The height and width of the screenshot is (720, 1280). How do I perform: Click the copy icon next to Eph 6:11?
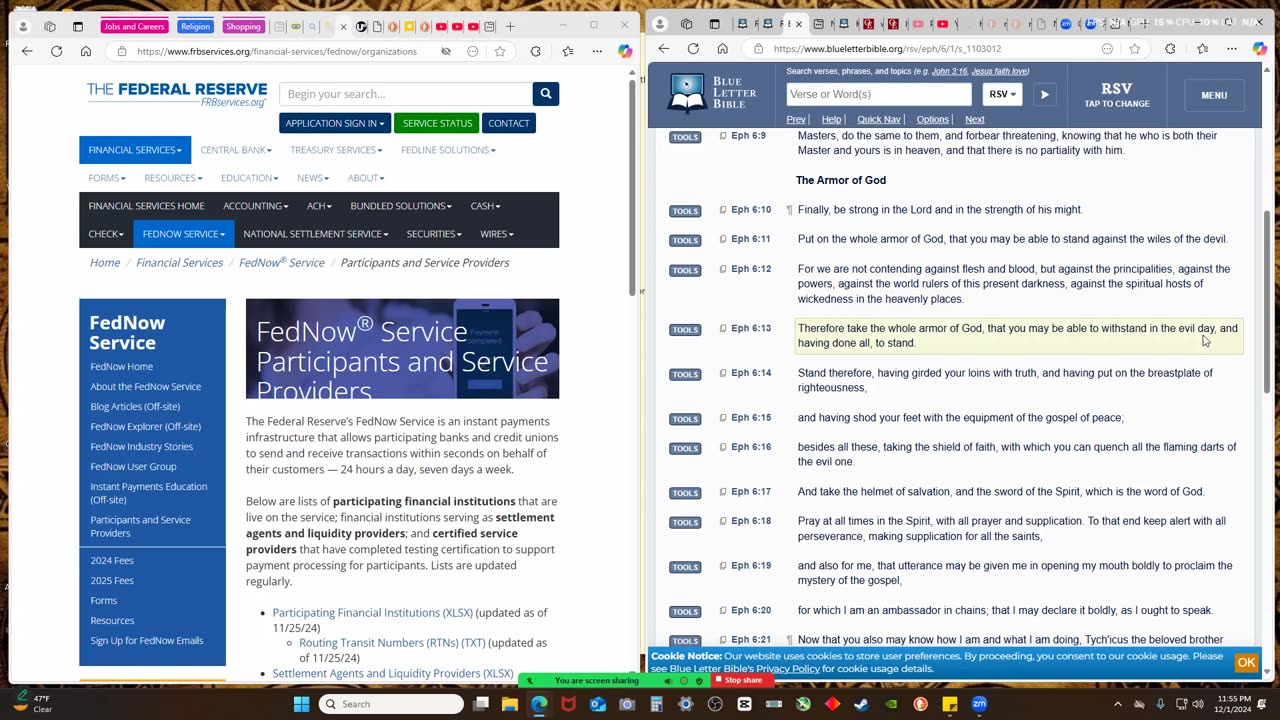(723, 240)
